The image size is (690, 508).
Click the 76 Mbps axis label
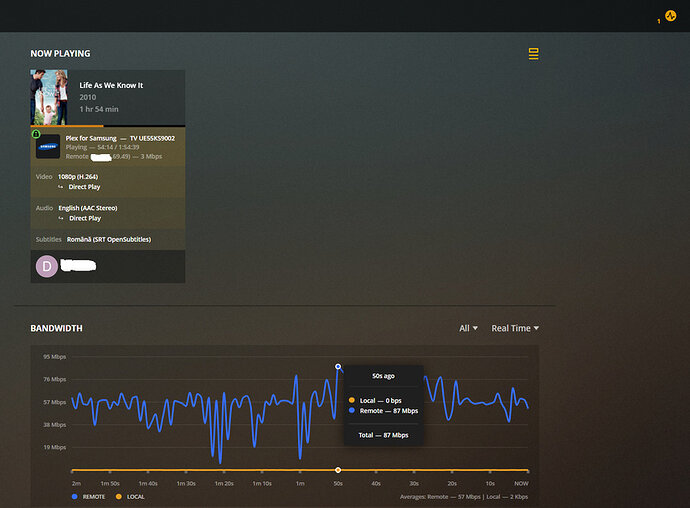(55, 379)
